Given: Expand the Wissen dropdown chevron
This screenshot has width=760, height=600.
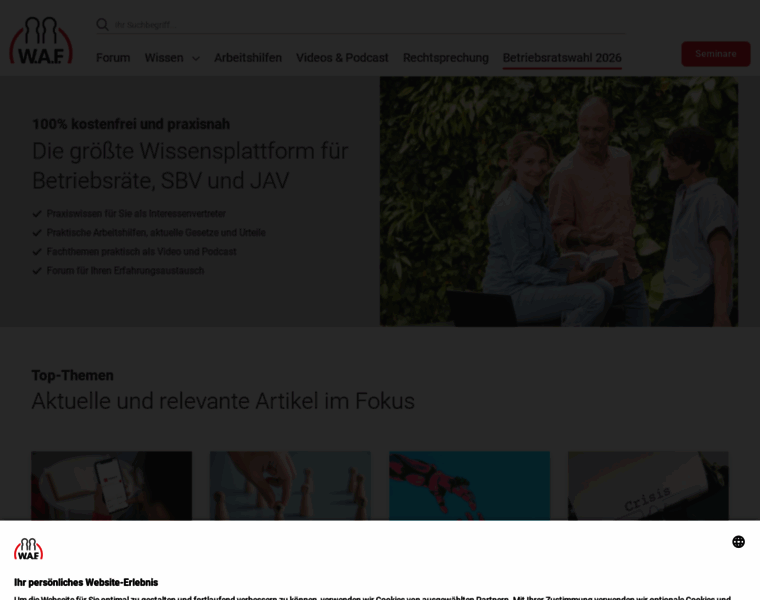Looking at the screenshot, I should coord(196,59).
